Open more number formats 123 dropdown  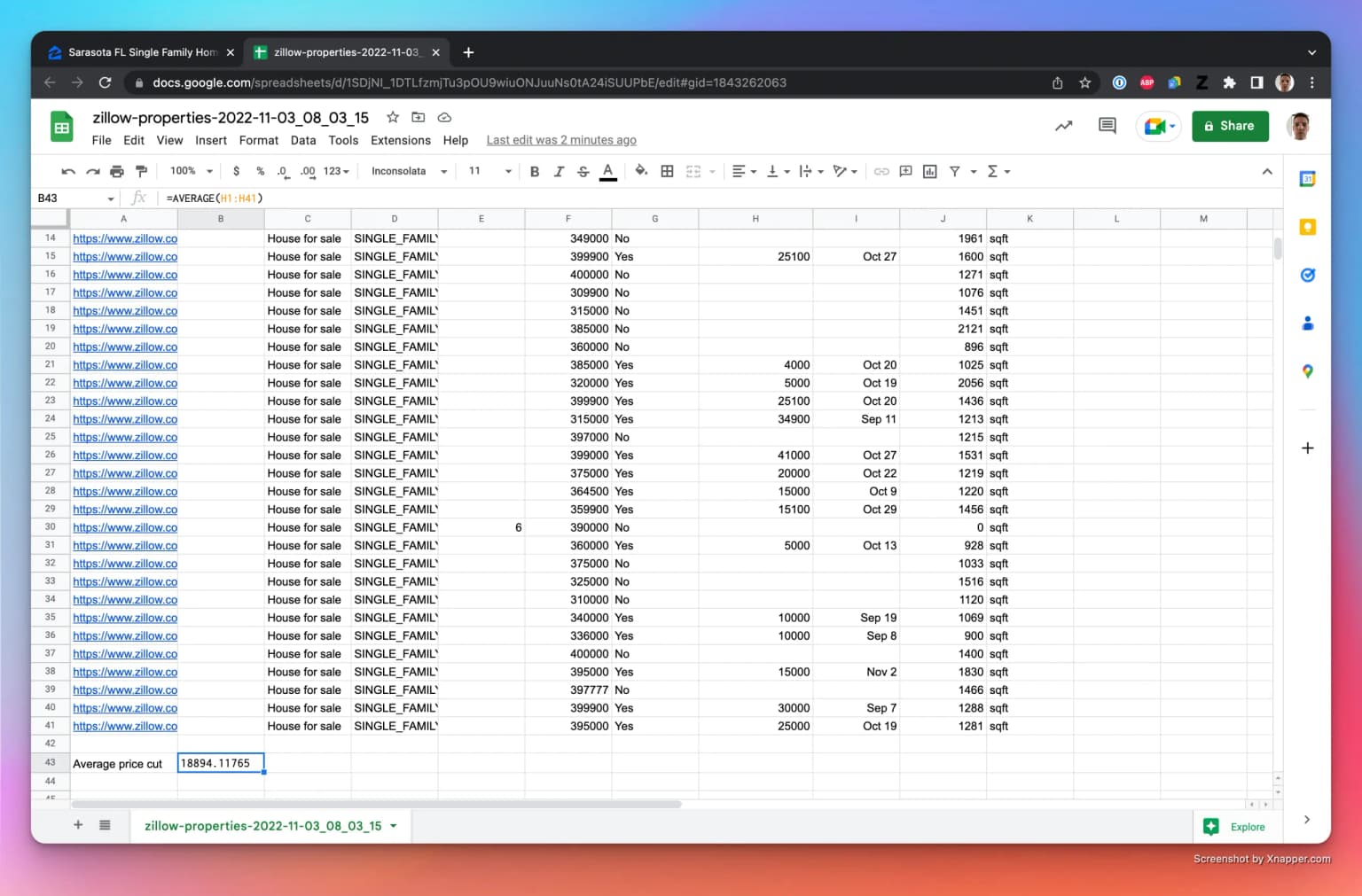[336, 172]
